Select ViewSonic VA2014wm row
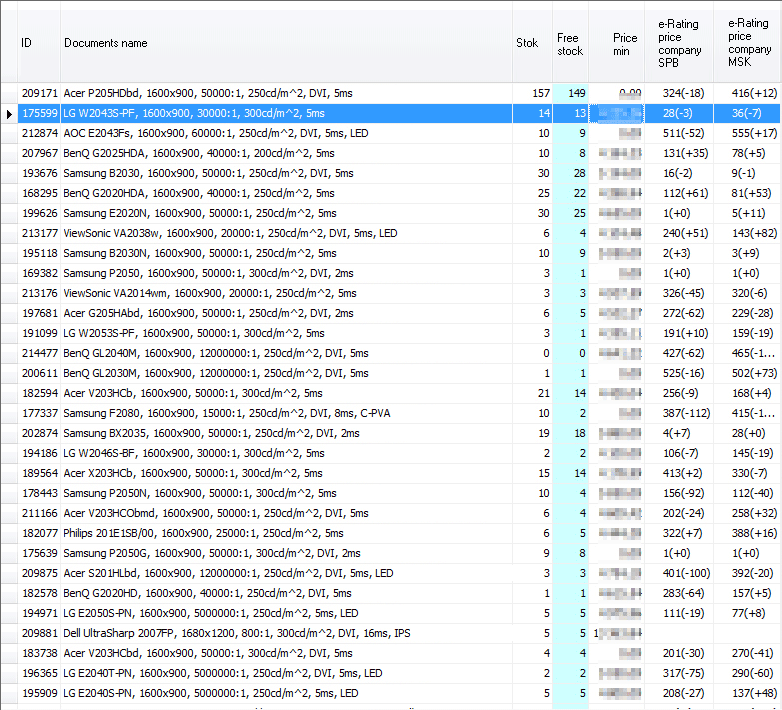Viewport: 782px width, 710px height. tap(286, 293)
